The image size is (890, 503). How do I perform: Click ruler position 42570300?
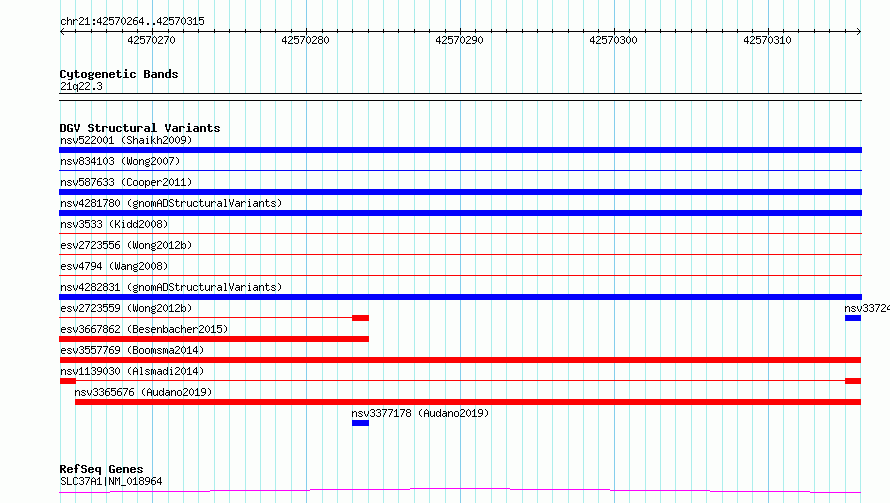(614, 40)
